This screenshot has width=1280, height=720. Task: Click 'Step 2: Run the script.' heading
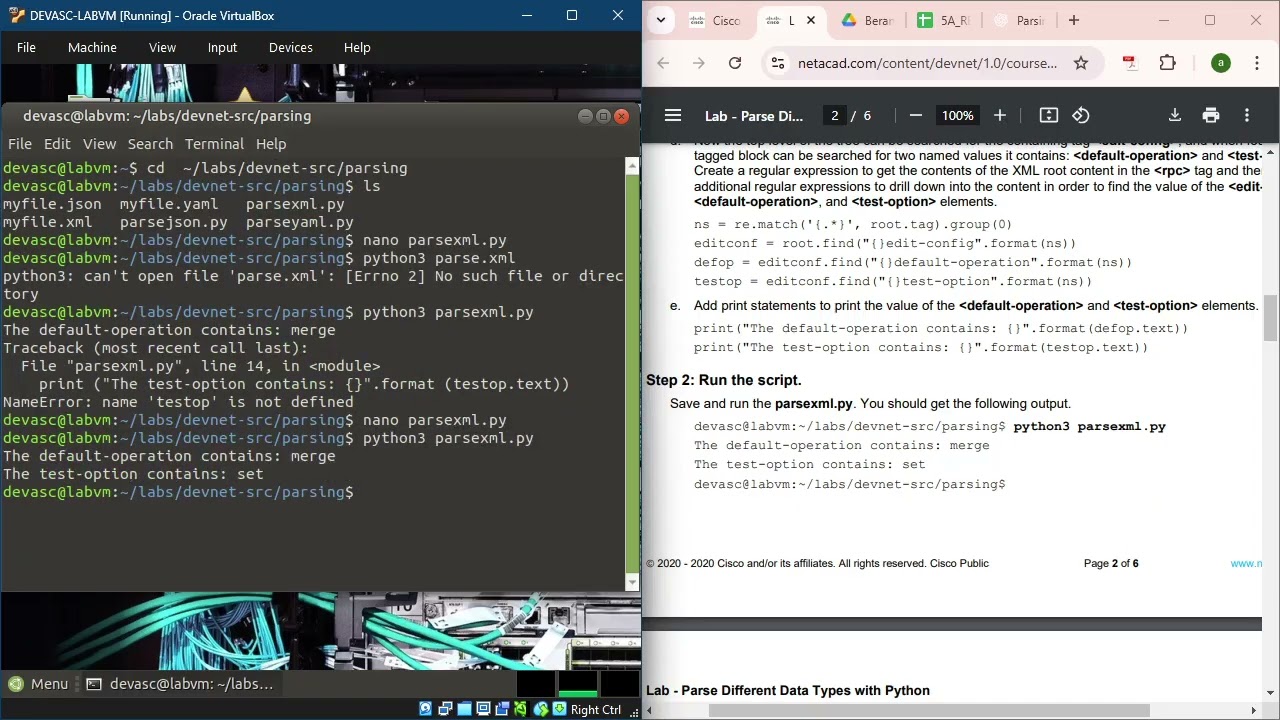click(x=724, y=380)
